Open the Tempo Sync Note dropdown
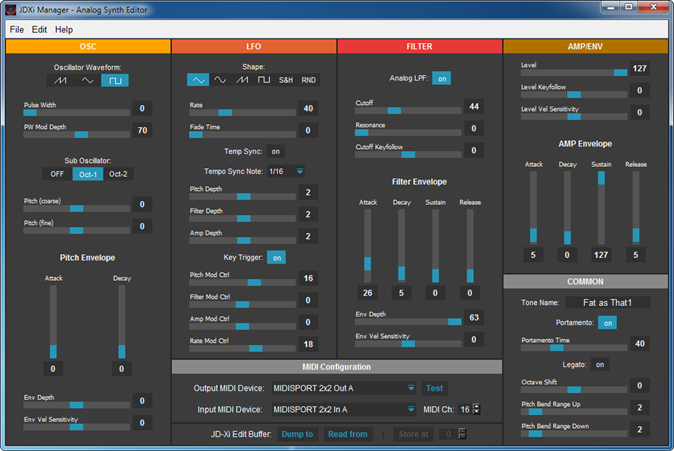 (x=286, y=172)
